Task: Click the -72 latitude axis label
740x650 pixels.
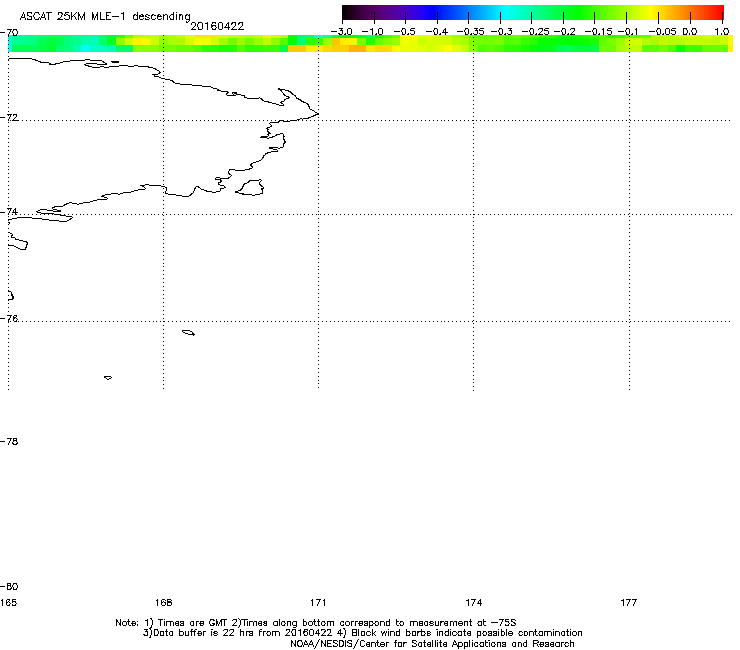Action: point(9,117)
